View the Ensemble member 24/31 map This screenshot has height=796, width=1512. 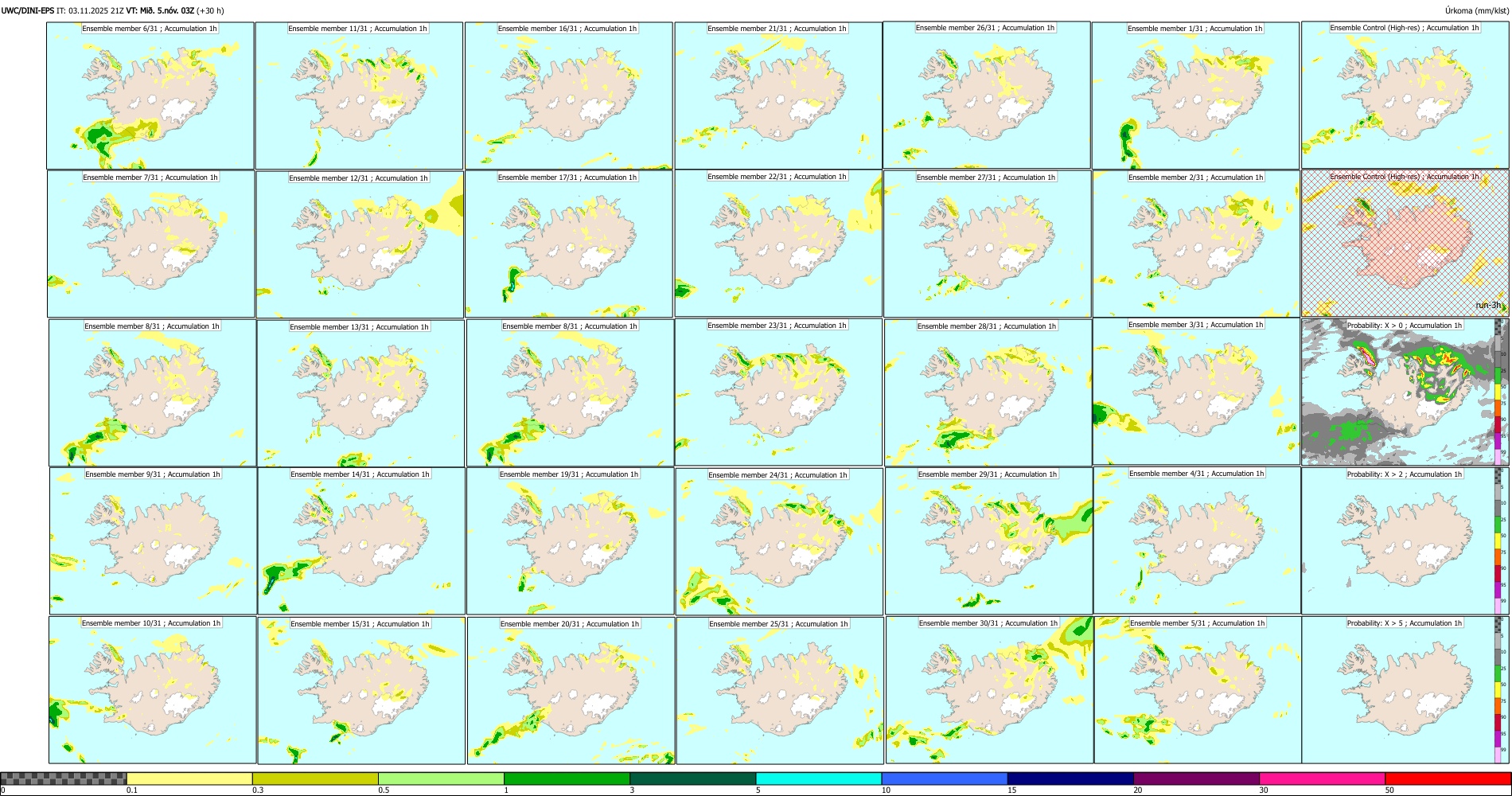(779, 542)
